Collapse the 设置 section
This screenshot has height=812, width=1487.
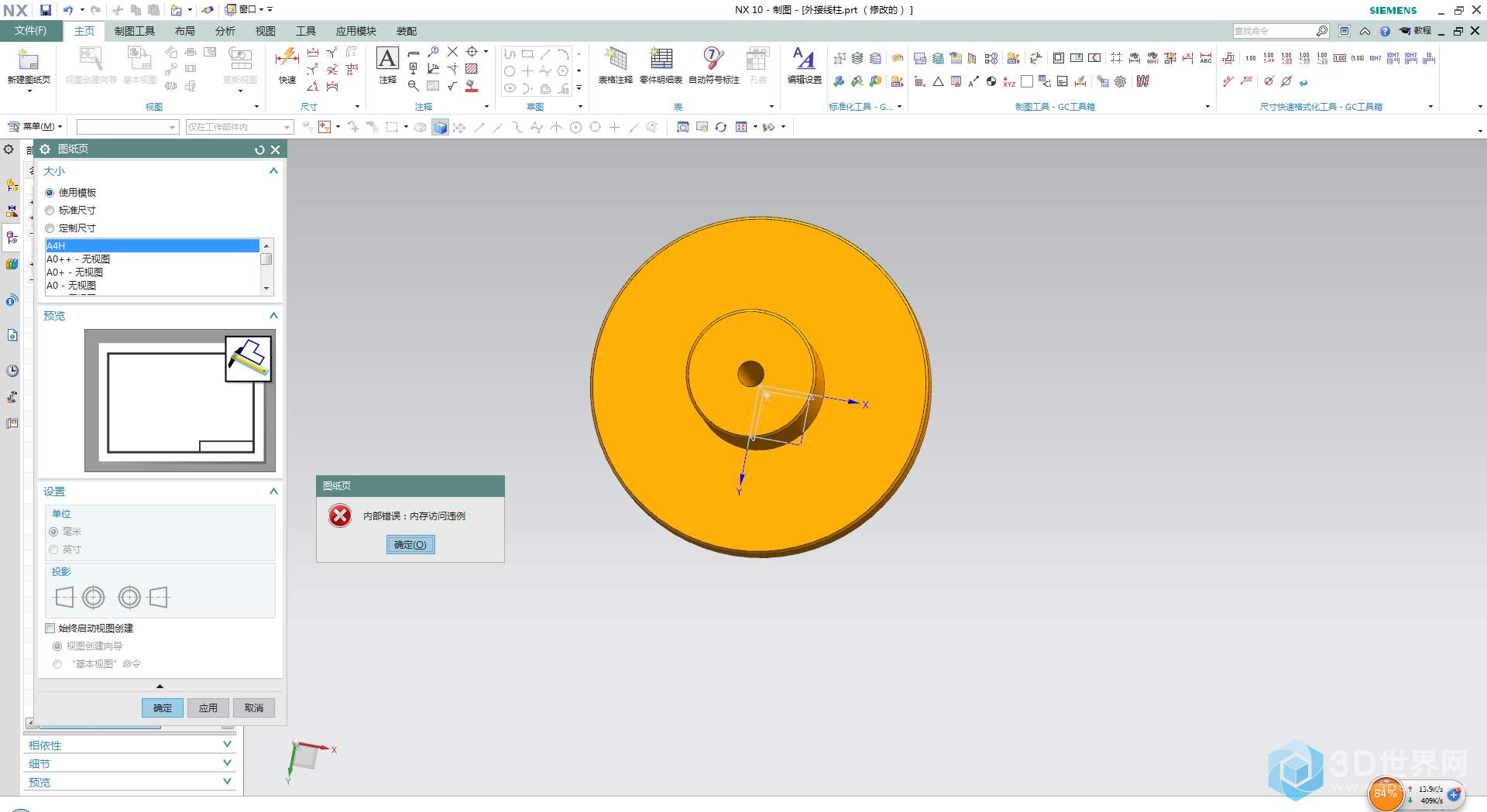tap(273, 492)
